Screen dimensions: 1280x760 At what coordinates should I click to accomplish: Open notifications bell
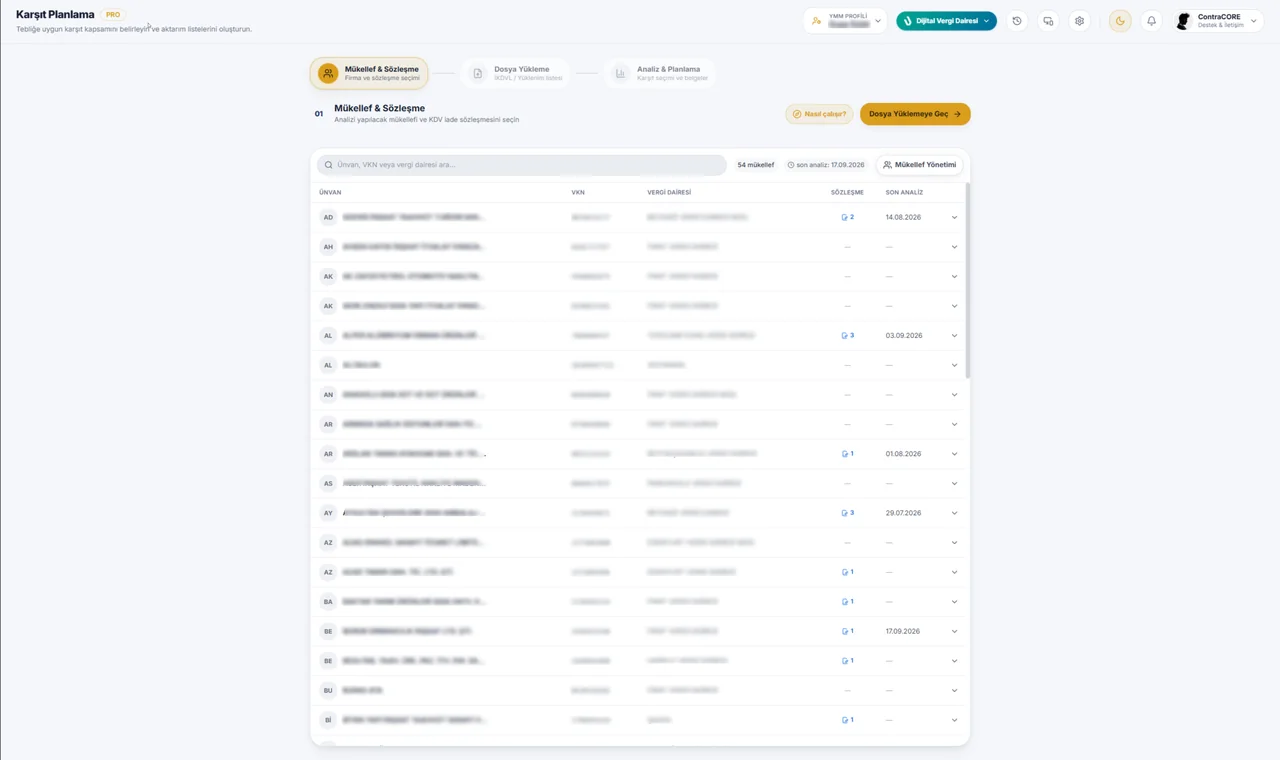(x=1151, y=21)
